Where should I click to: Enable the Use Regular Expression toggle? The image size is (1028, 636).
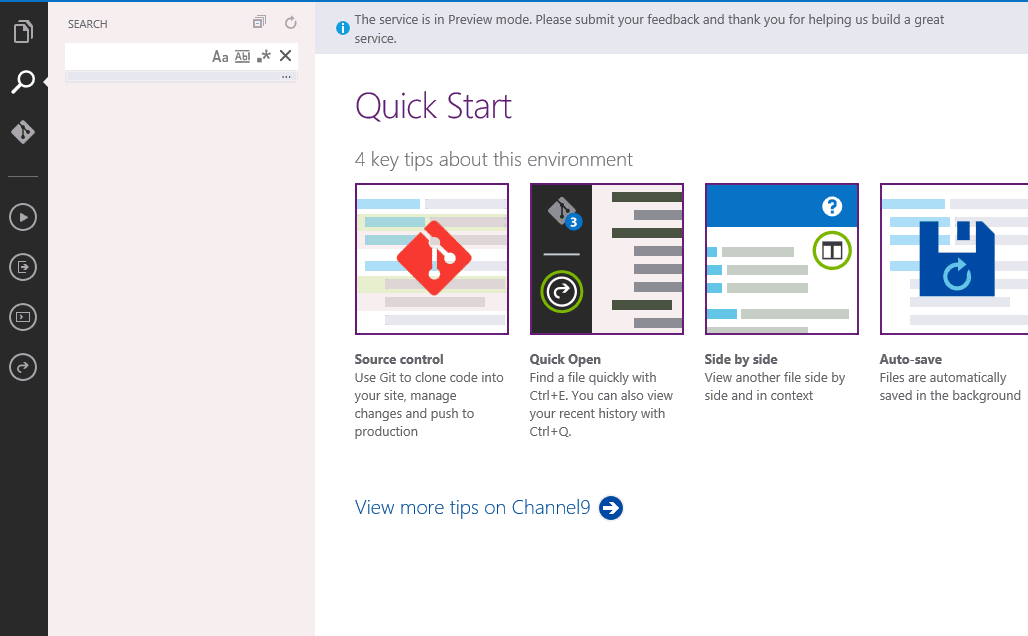click(x=263, y=57)
